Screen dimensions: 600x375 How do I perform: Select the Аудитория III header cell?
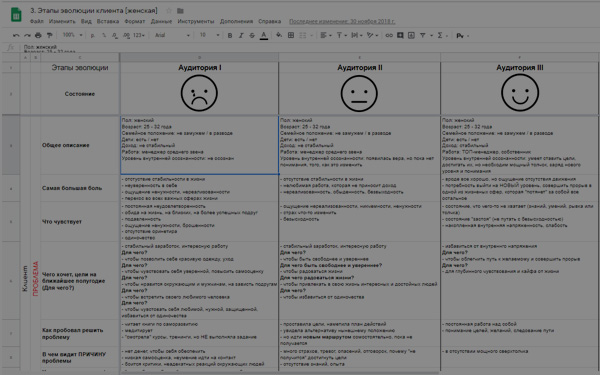520,68
